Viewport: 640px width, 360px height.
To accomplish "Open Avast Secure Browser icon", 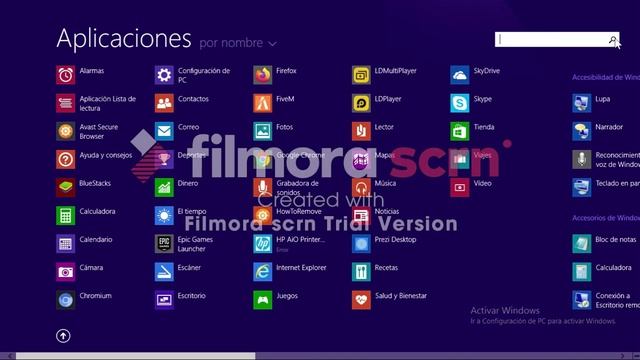I will 65,131.
